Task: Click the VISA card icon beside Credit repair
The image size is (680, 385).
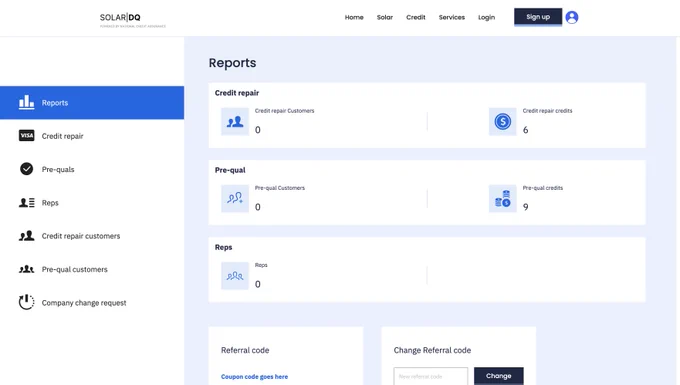Action: tap(26, 136)
